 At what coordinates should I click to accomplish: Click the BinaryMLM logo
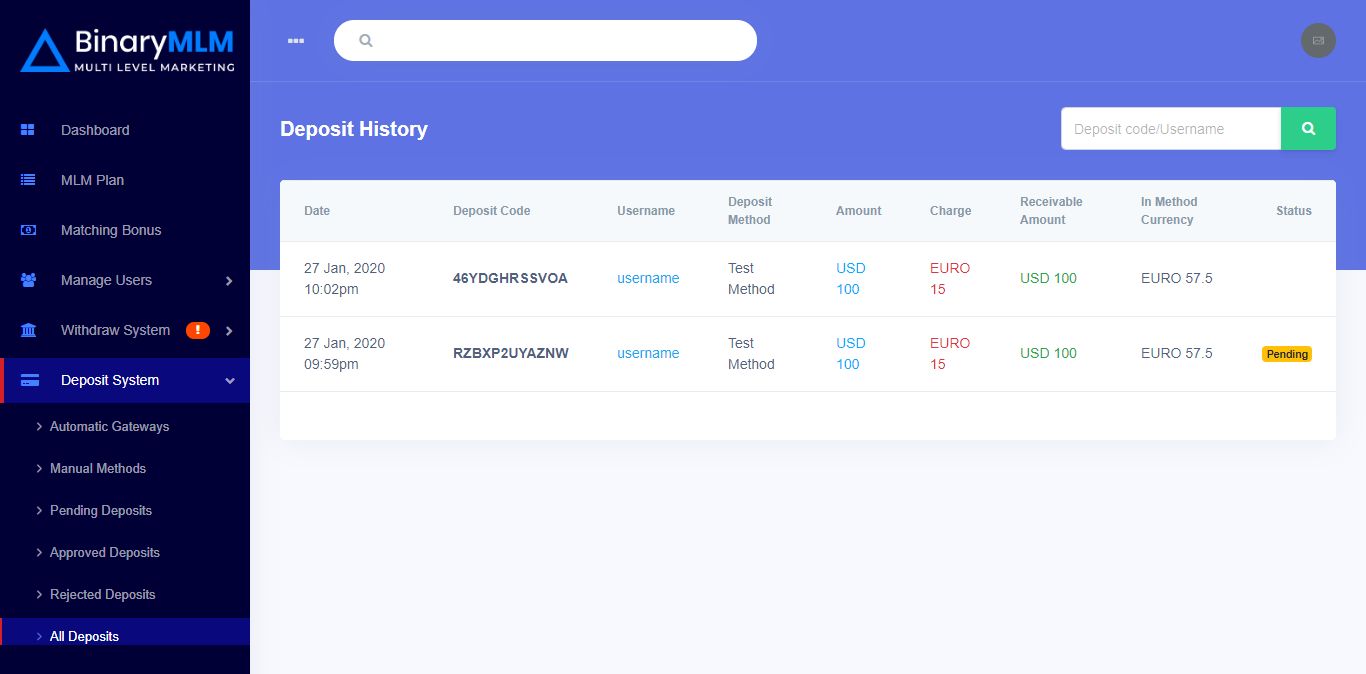pyautogui.click(x=127, y=50)
